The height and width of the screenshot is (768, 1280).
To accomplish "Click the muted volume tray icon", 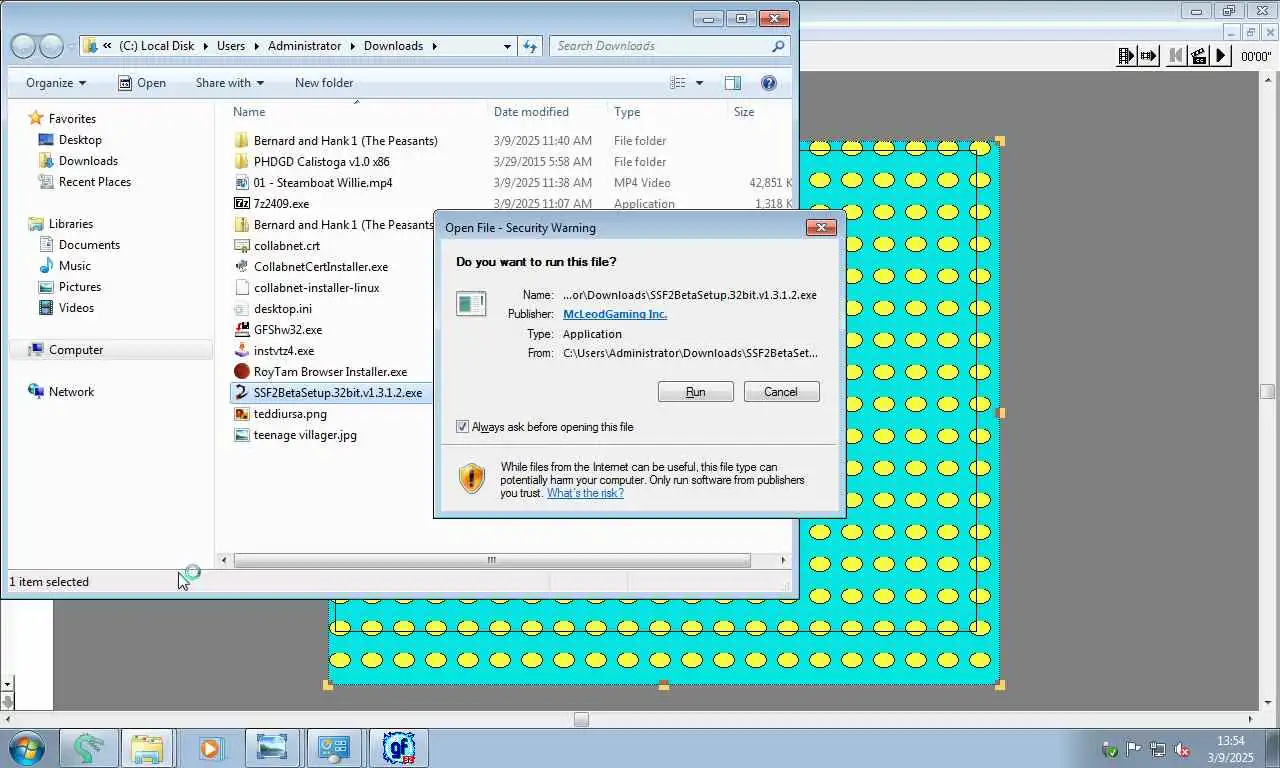I will click(x=1182, y=749).
